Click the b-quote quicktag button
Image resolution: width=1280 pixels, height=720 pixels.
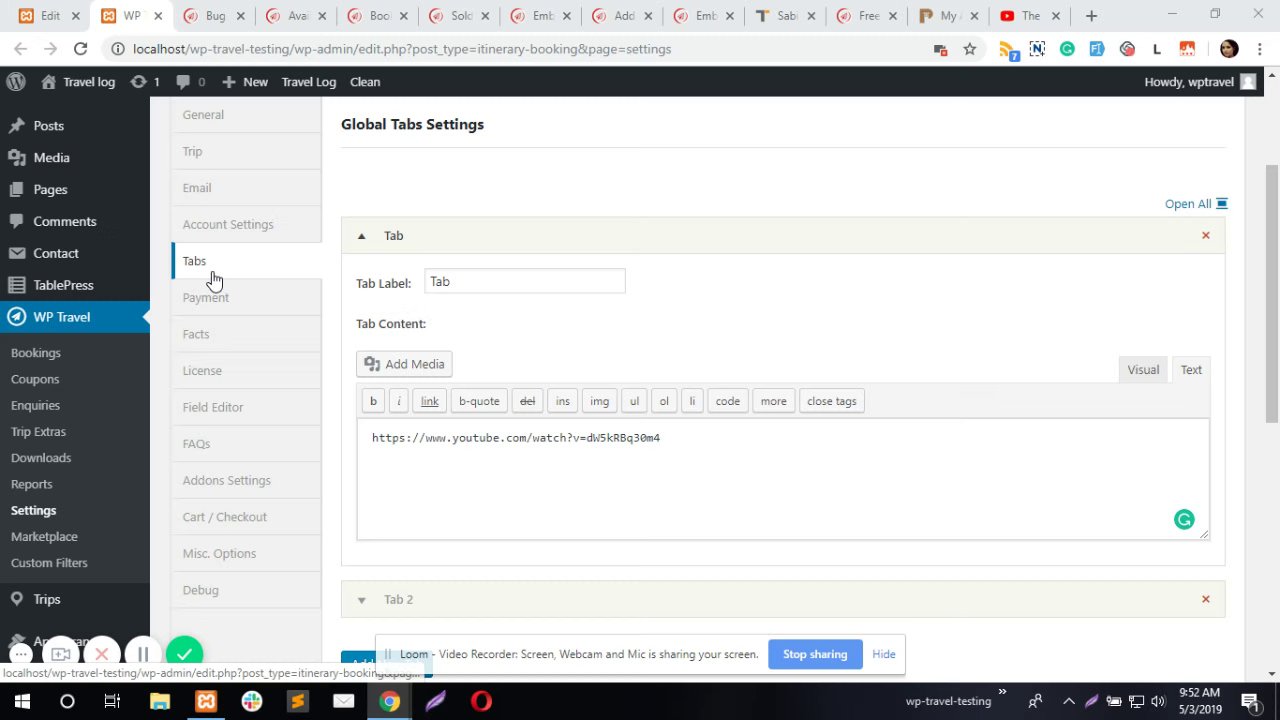pos(479,401)
